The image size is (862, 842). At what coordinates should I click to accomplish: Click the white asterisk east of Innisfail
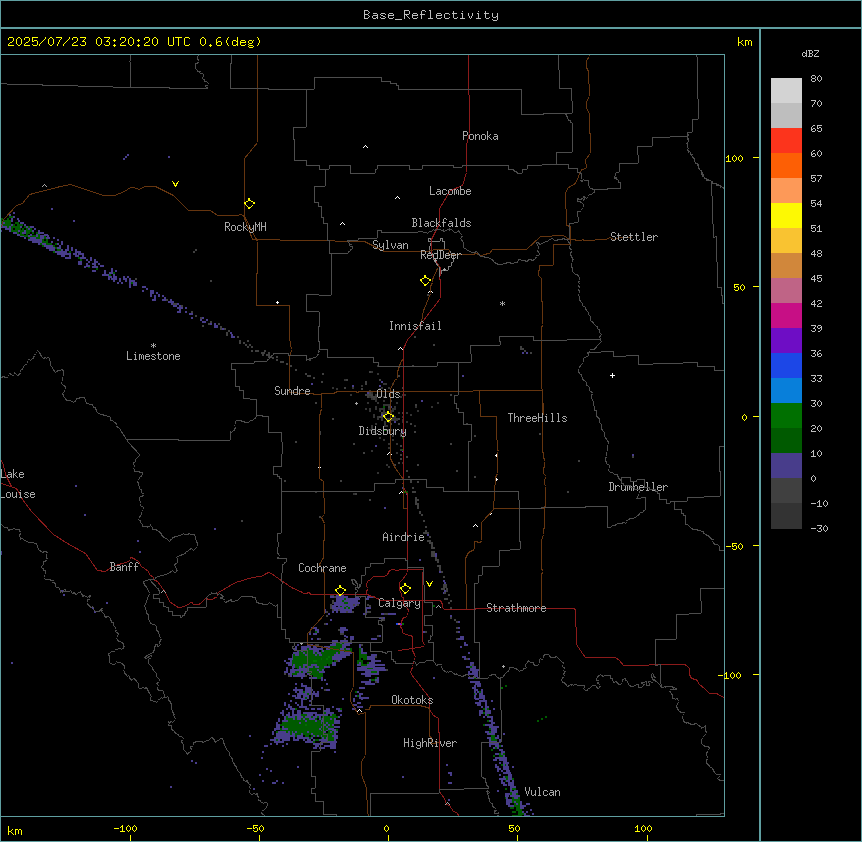point(502,303)
